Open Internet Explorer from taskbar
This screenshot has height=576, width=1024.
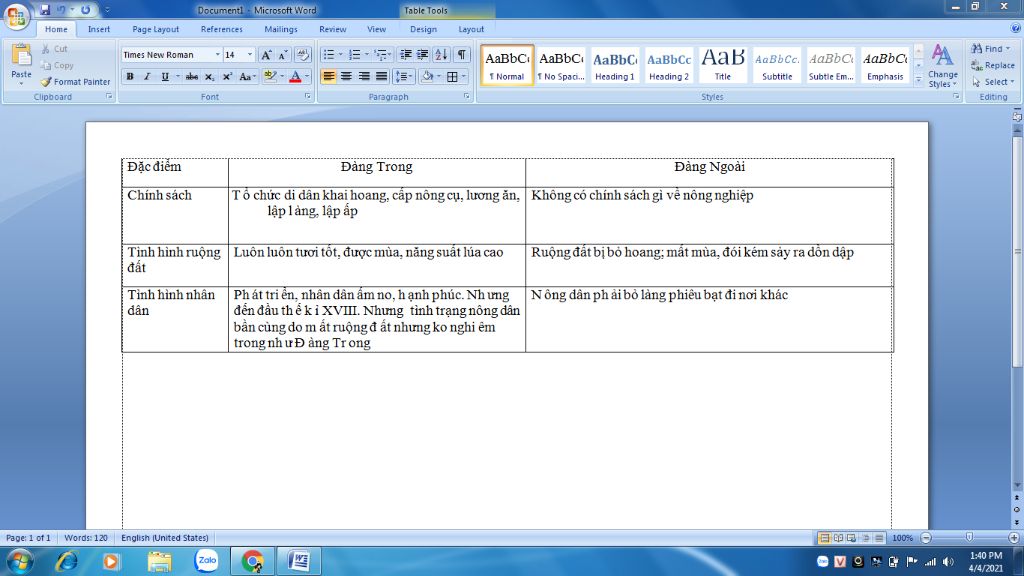click(66, 561)
